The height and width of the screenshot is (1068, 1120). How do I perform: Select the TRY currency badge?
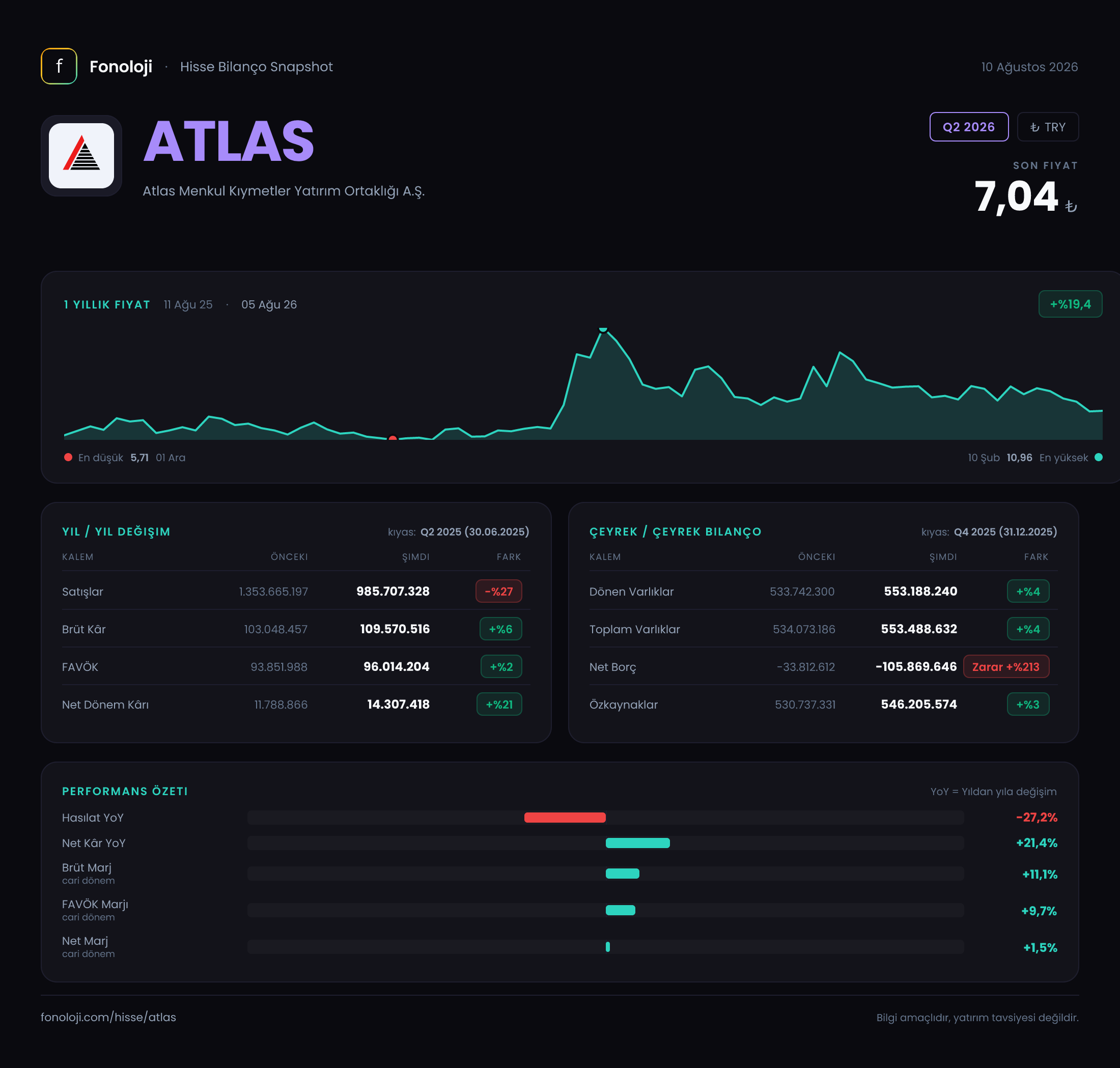(1048, 127)
